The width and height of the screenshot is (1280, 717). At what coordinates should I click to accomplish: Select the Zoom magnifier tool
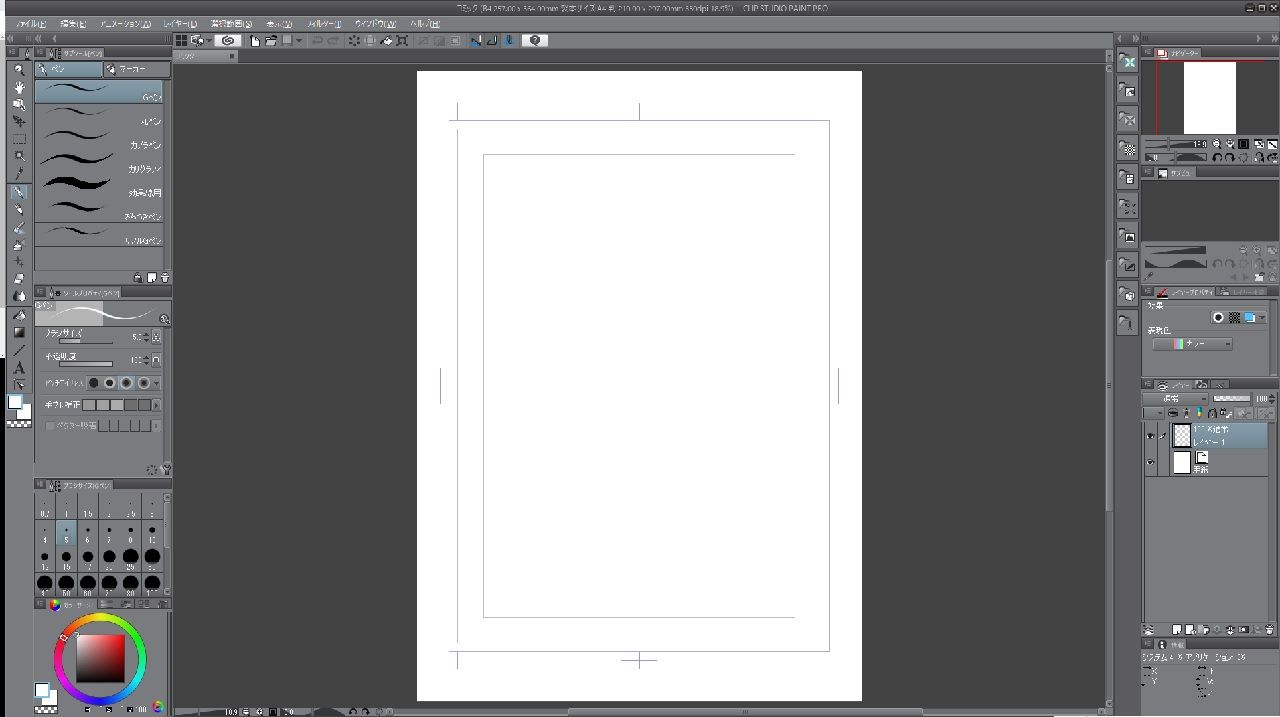pos(19,70)
